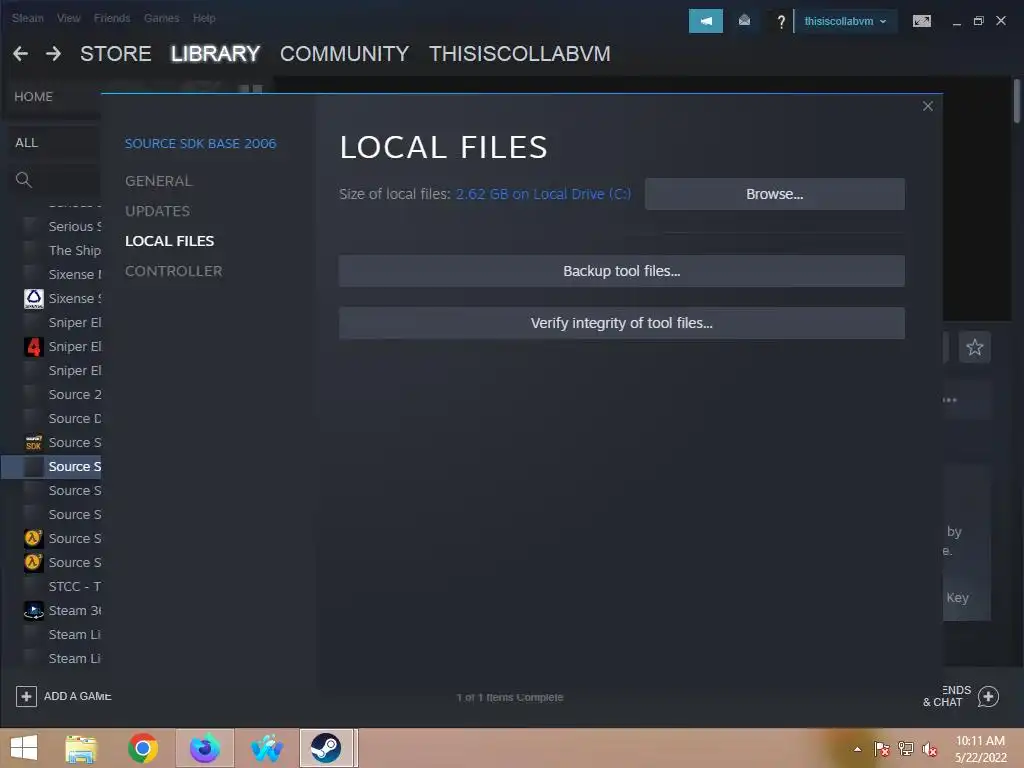This screenshot has width=1024, height=768.
Task: Click the Action Center flag tray icon
Action: pos(882,749)
